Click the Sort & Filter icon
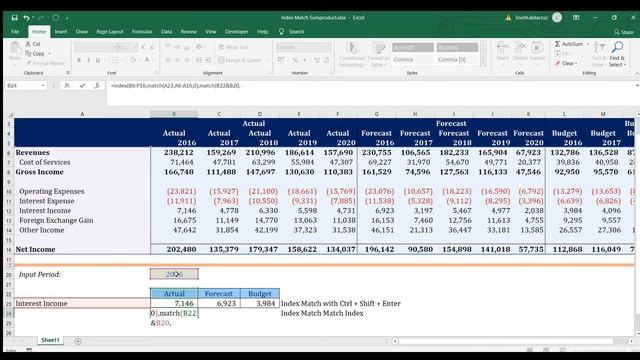 [x=599, y=47]
